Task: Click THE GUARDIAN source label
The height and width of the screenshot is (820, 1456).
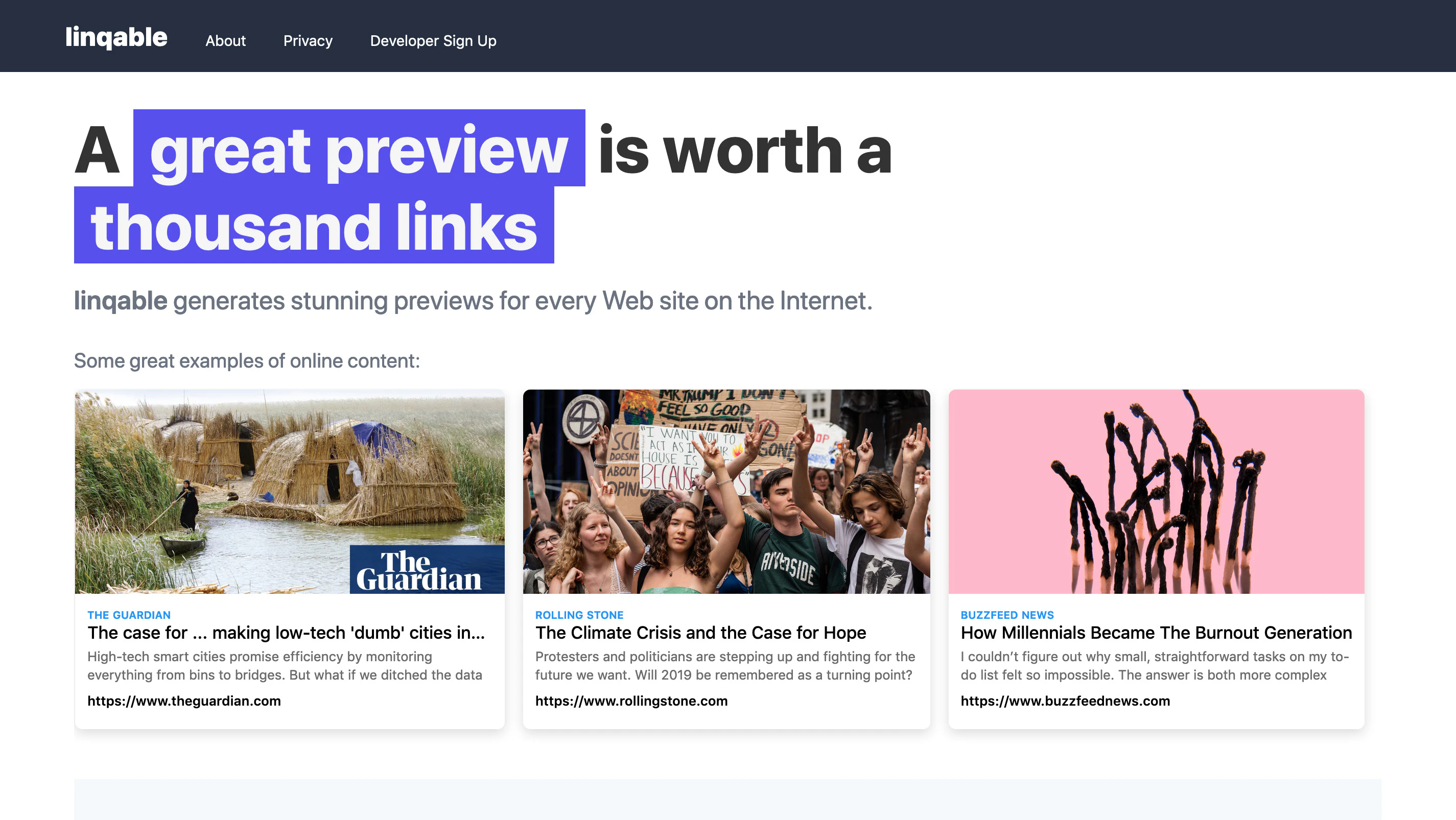Action: point(129,615)
